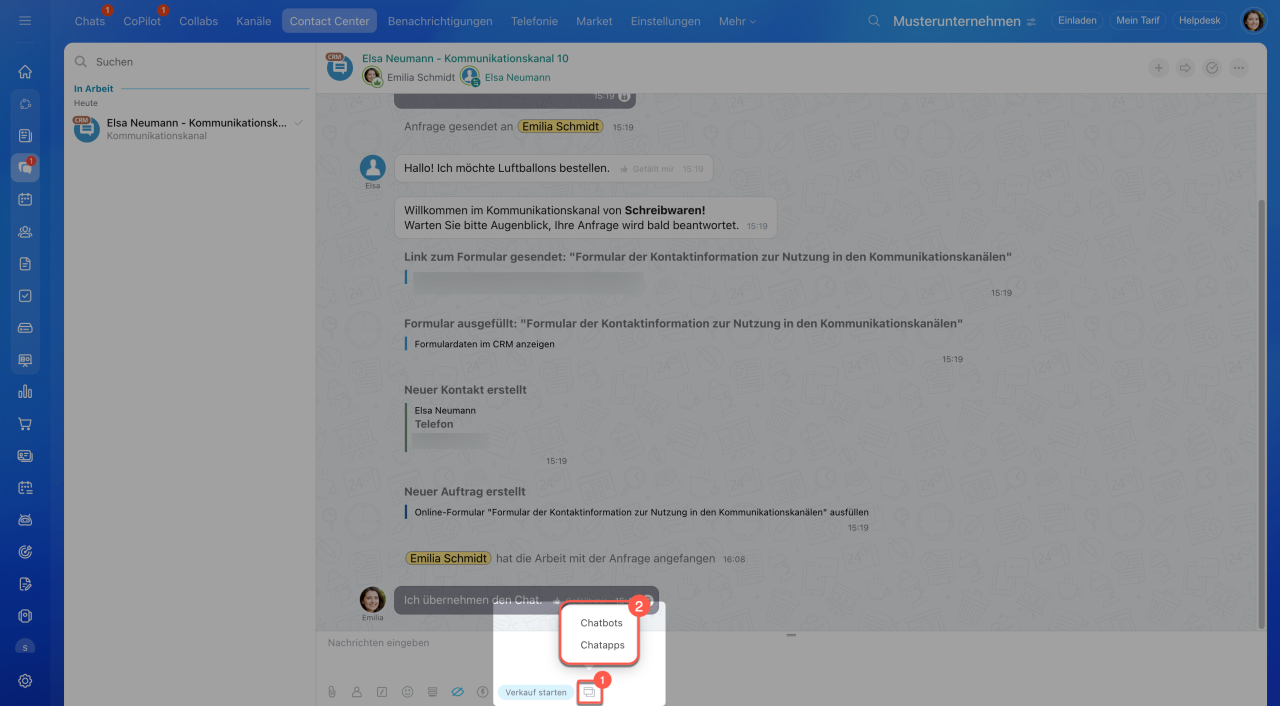The image size is (1280, 706).
Task: Open the hamburger main menu
Action: (25, 21)
